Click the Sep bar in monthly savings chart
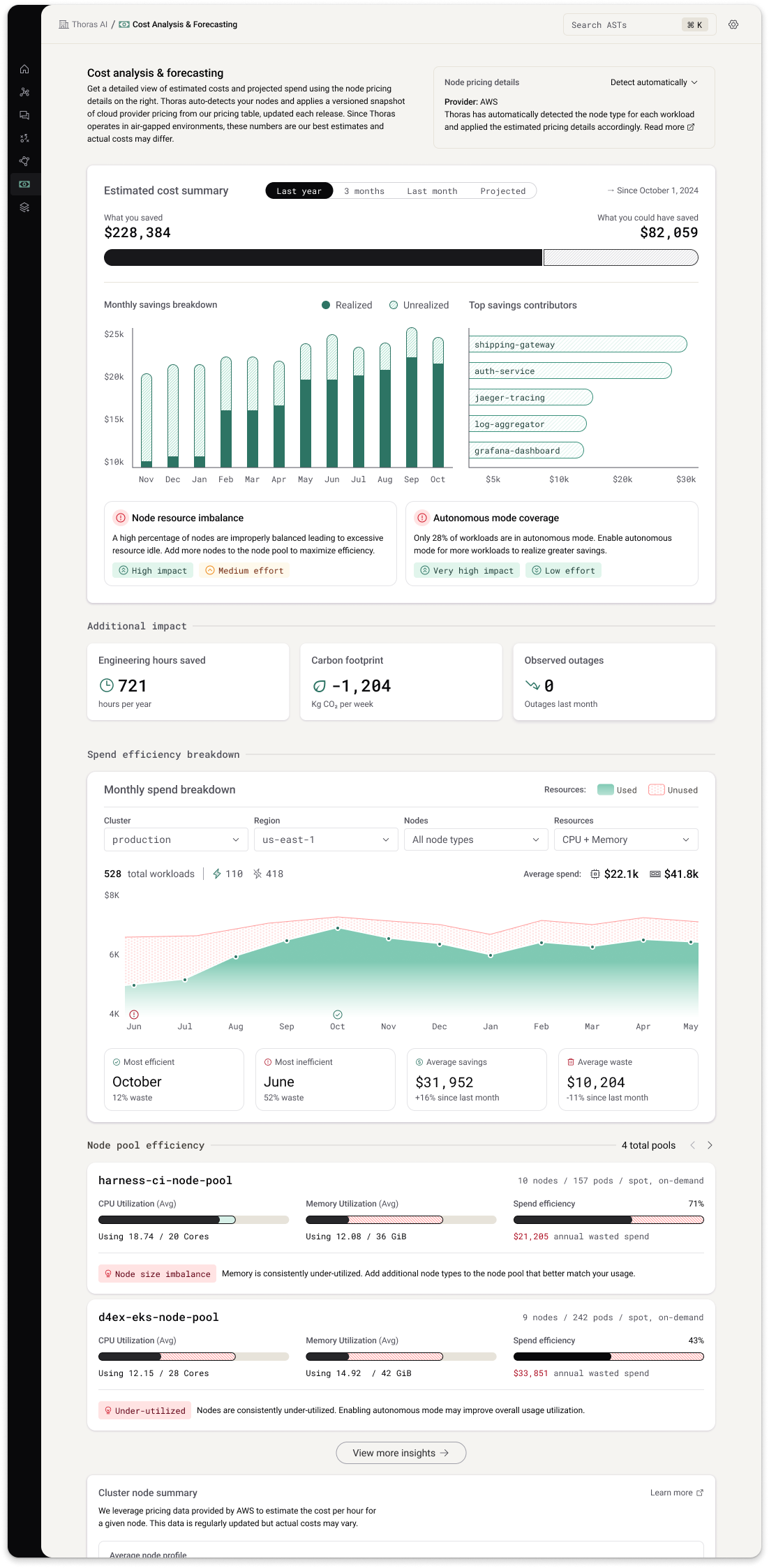 tap(412, 397)
